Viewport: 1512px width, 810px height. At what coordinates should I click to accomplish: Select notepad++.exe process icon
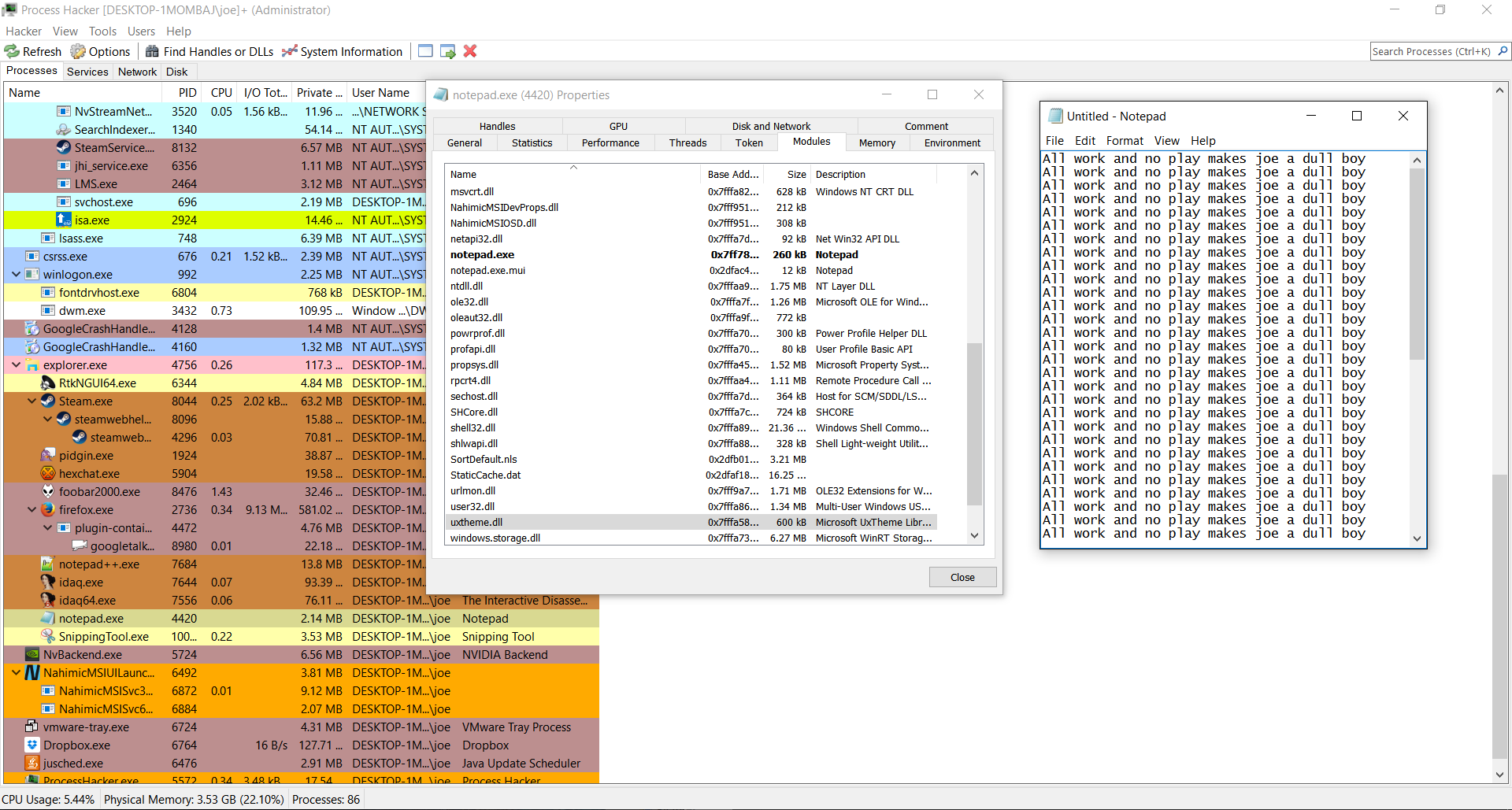click(x=48, y=564)
